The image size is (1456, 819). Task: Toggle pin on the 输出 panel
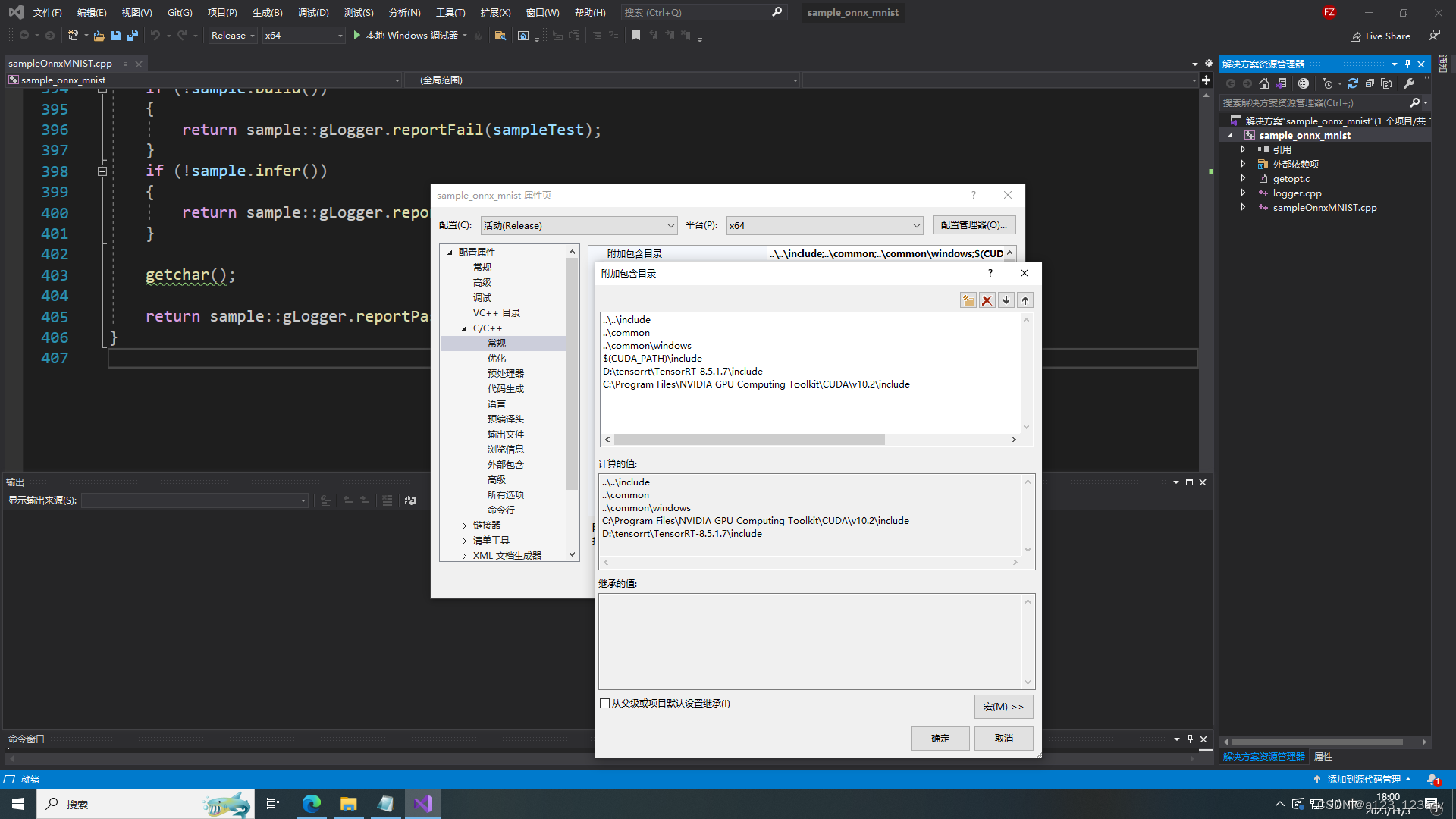point(1190,482)
